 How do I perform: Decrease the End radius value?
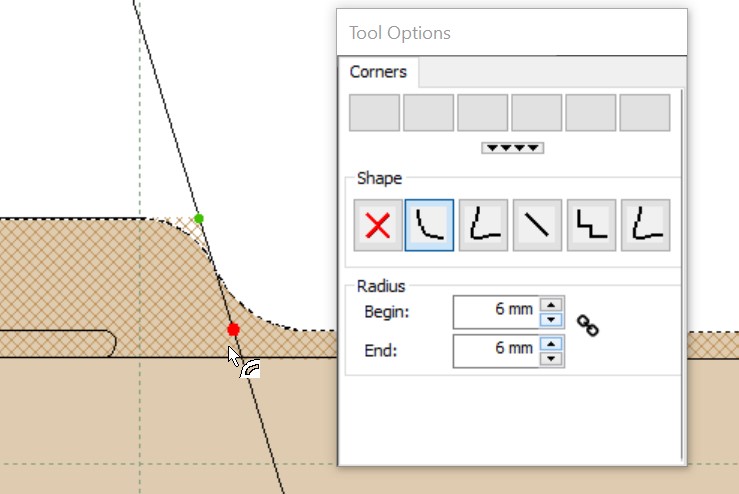point(551,359)
